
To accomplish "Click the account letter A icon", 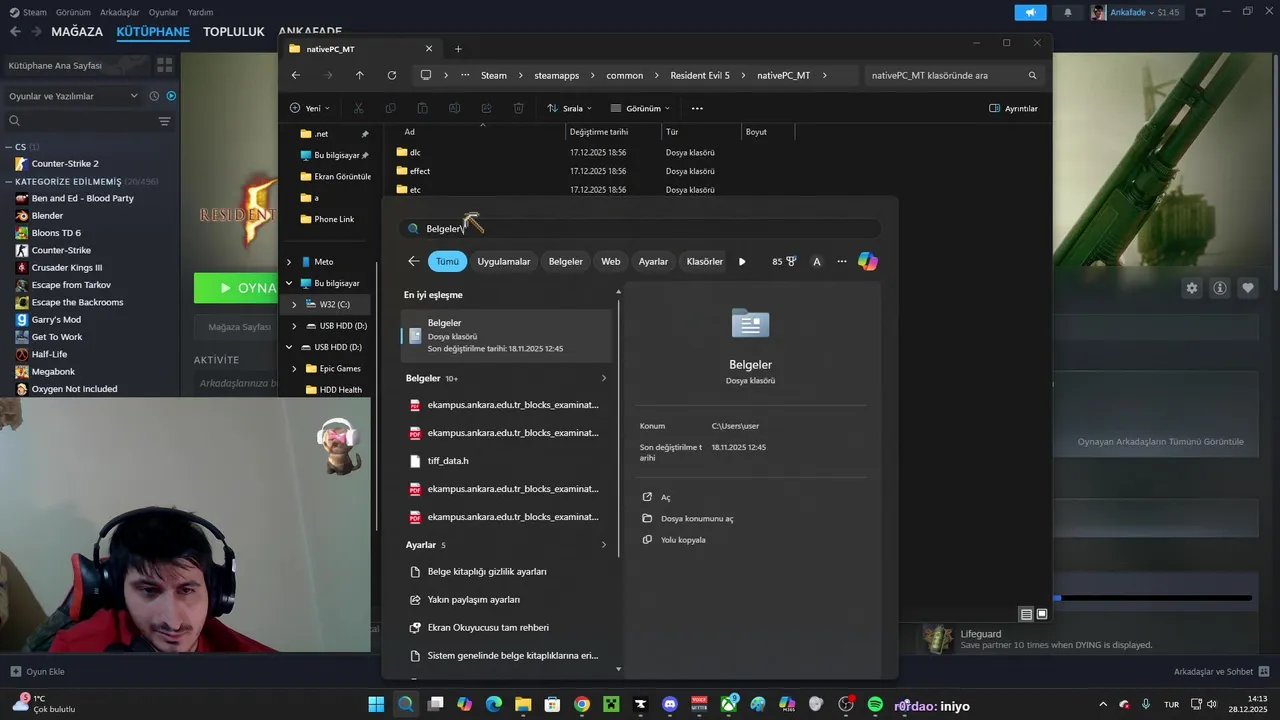I will click(817, 261).
